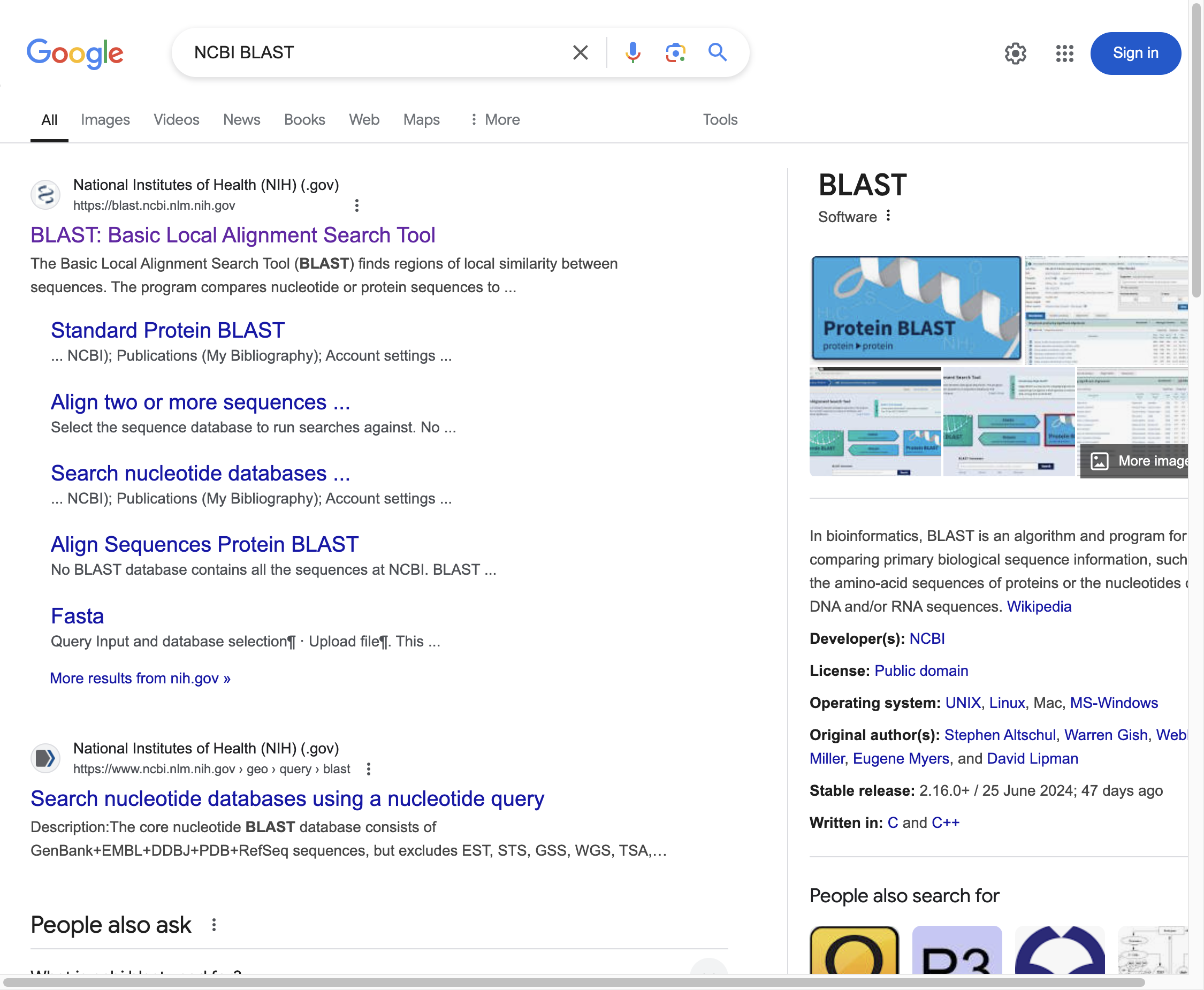
Task: Clear the search box with the X icon
Action: pyautogui.click(x=580, y=52)
